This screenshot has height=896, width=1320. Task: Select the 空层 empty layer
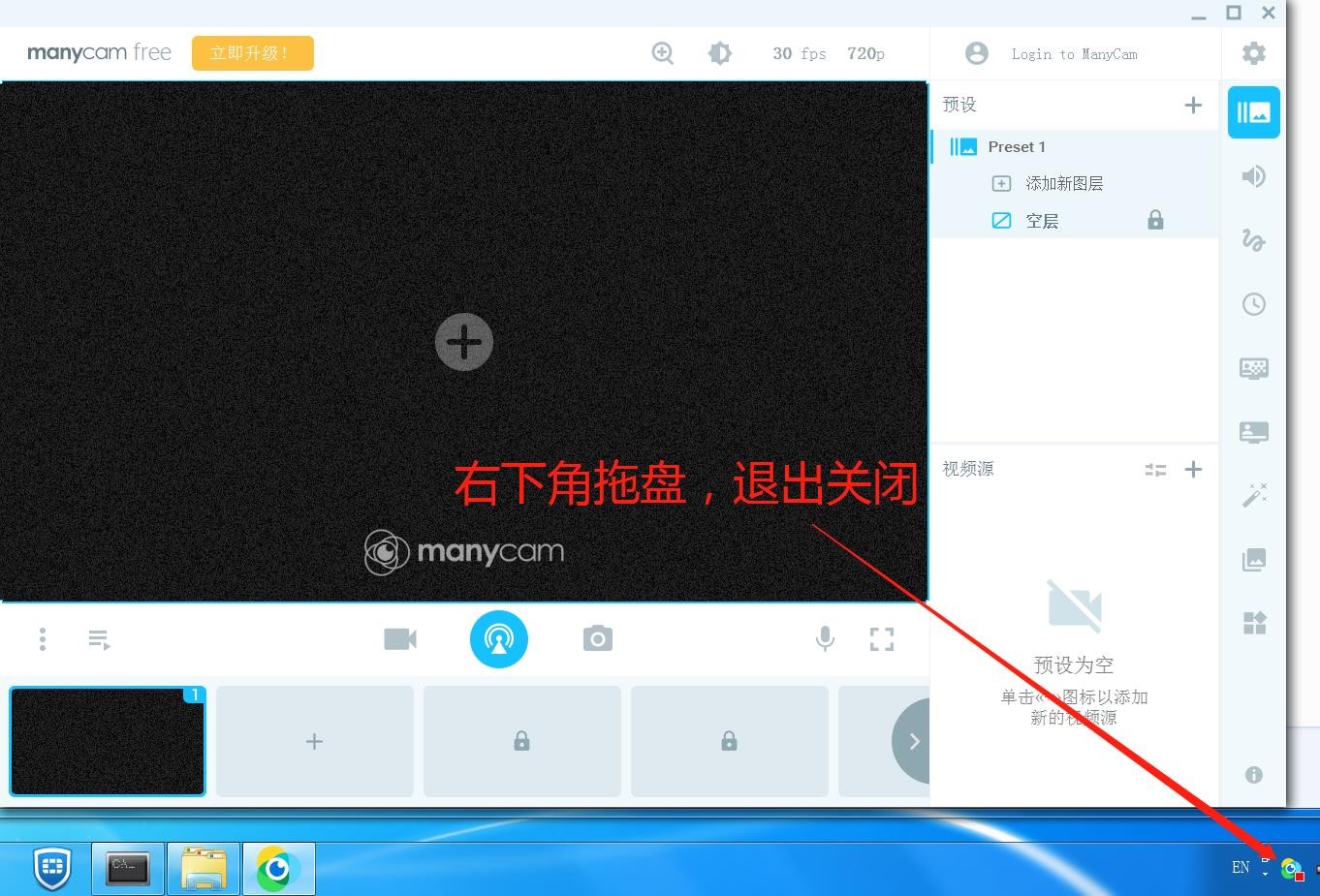[1042, 221]
